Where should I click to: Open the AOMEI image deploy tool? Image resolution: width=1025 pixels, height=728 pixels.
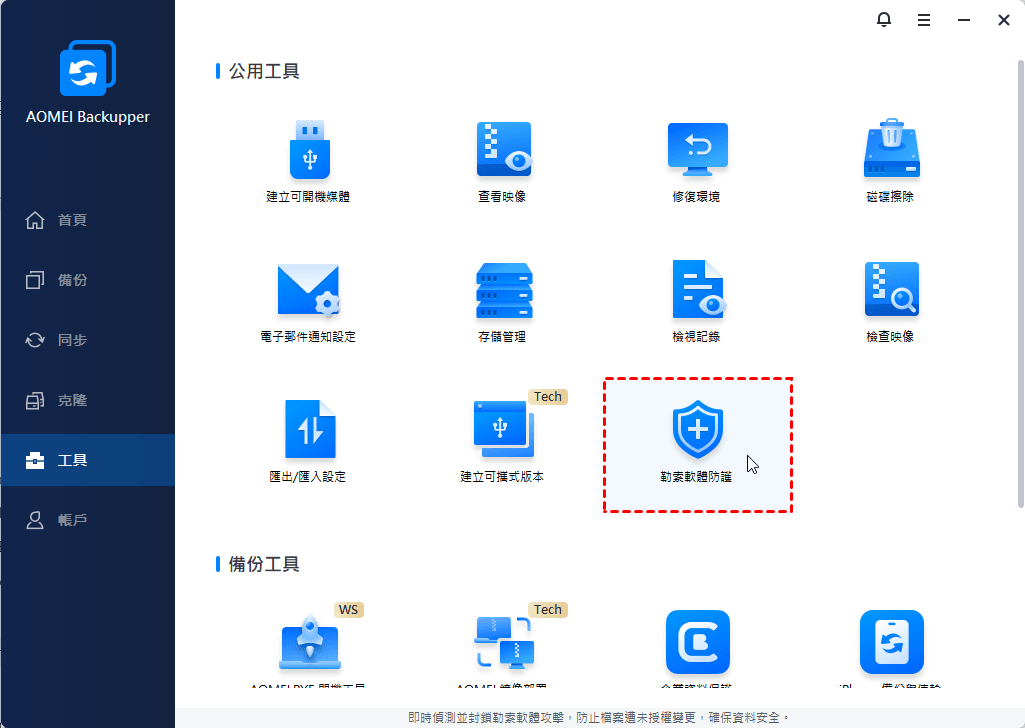[x=504, y=643]
